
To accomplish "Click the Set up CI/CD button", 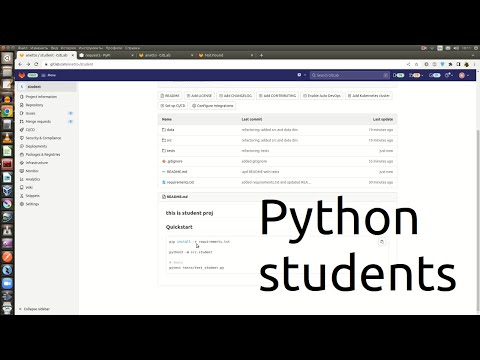I will click(x=173, y=106).
